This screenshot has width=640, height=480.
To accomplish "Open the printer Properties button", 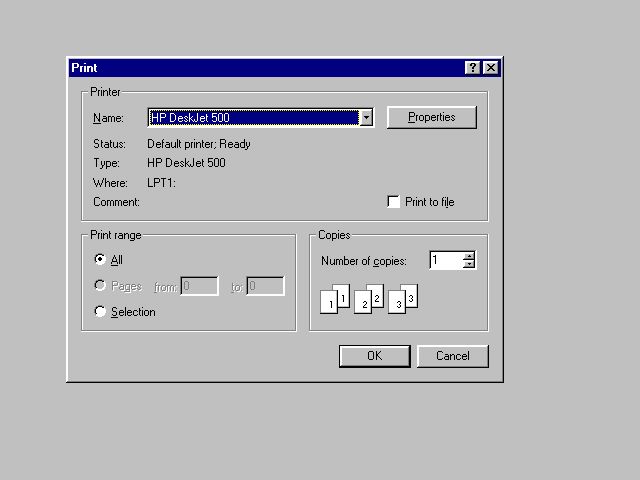I will tap(431, 117).
